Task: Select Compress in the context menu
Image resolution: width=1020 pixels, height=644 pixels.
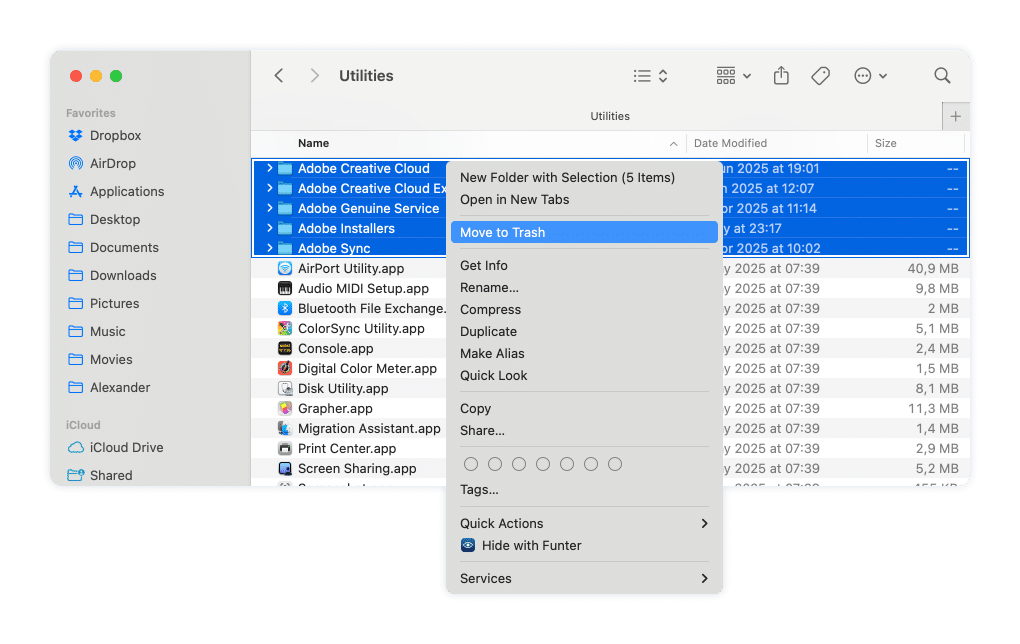Action: tap(490, 310)
